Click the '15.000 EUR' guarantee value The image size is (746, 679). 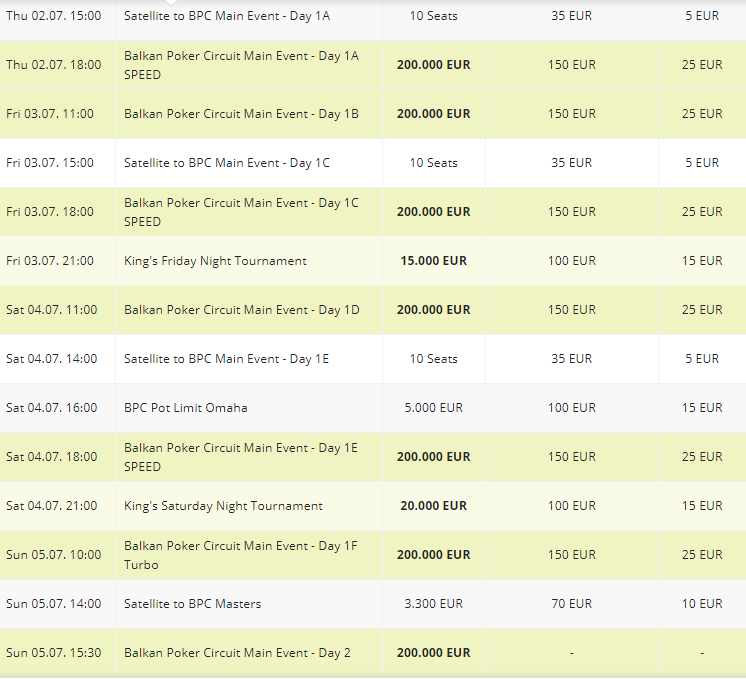433,261
